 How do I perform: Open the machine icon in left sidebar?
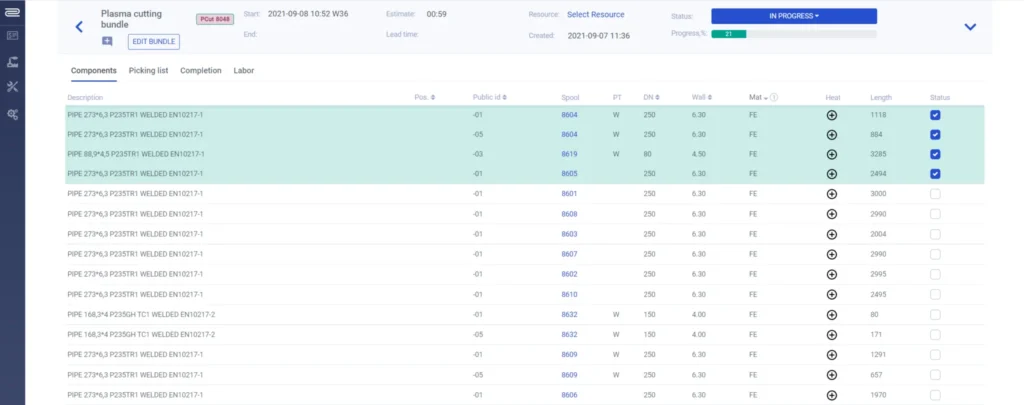[x=12, y=62]
